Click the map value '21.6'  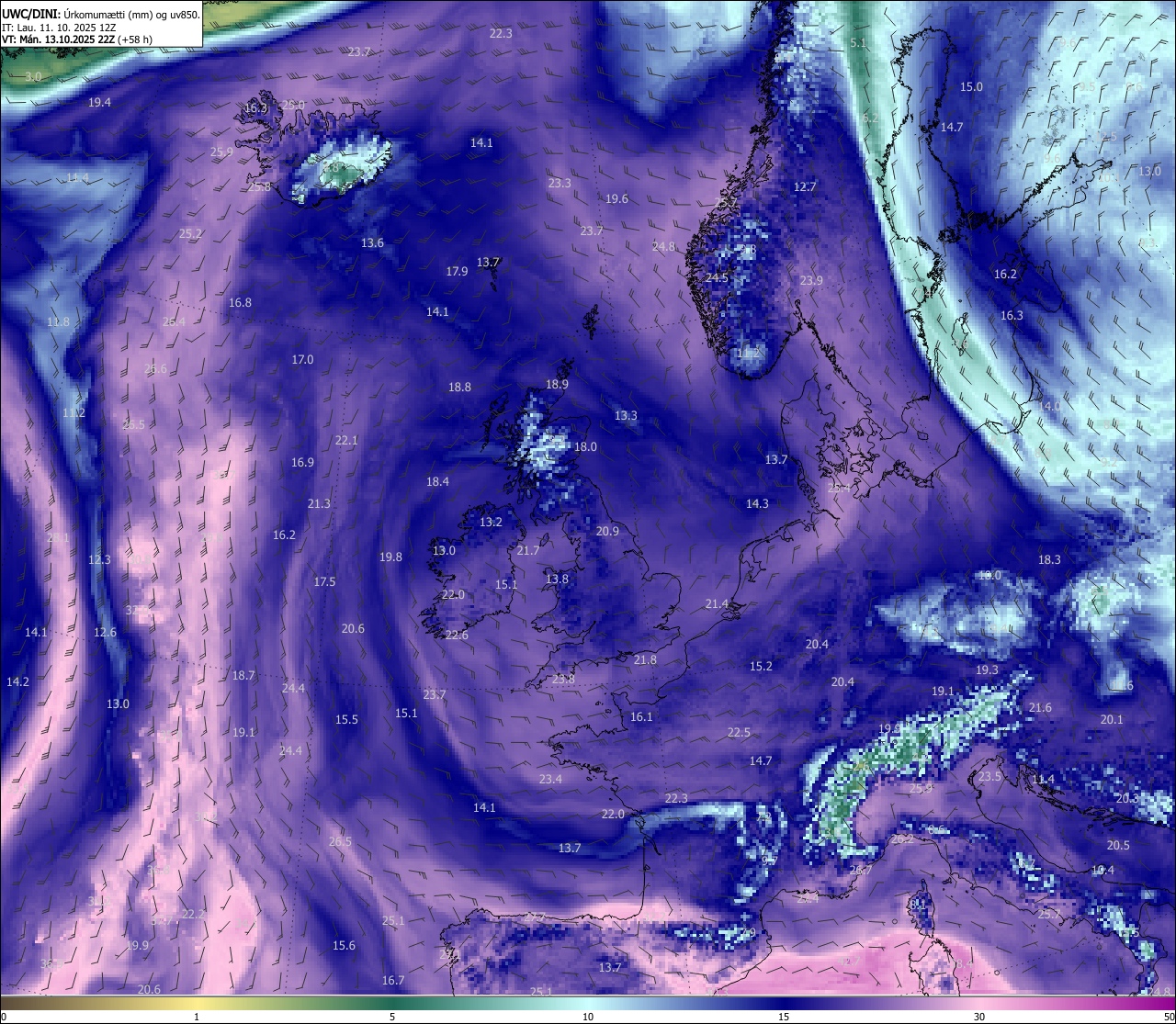1040,708
